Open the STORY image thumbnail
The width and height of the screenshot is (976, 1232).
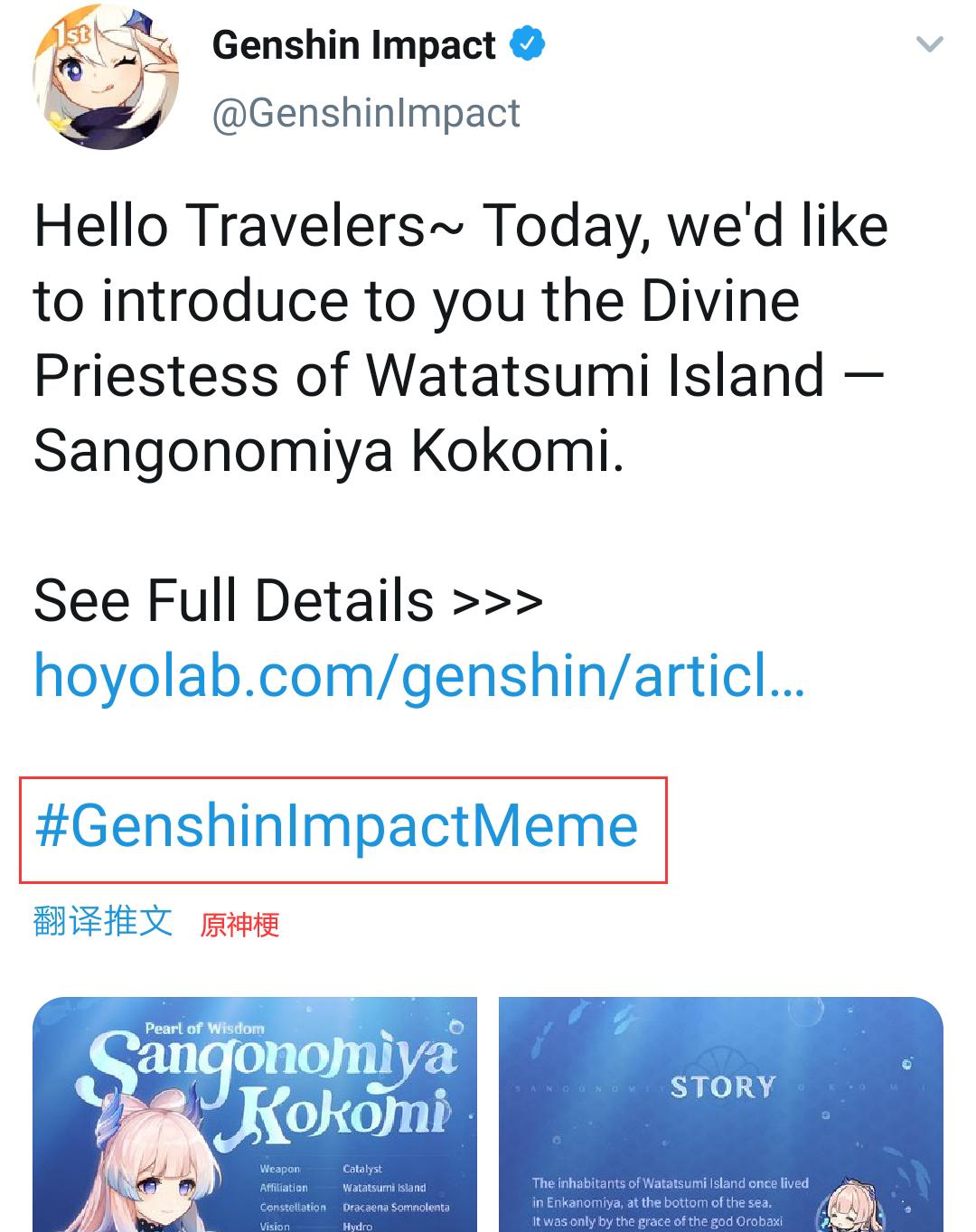click(x=720, y=1114)
